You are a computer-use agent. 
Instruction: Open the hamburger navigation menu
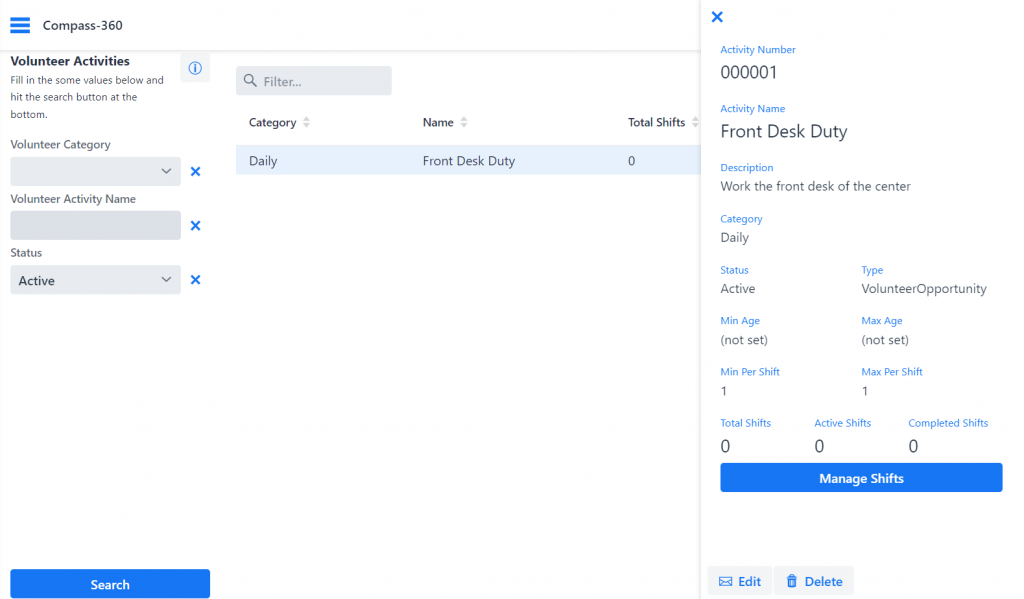click(x=20, y=25)
